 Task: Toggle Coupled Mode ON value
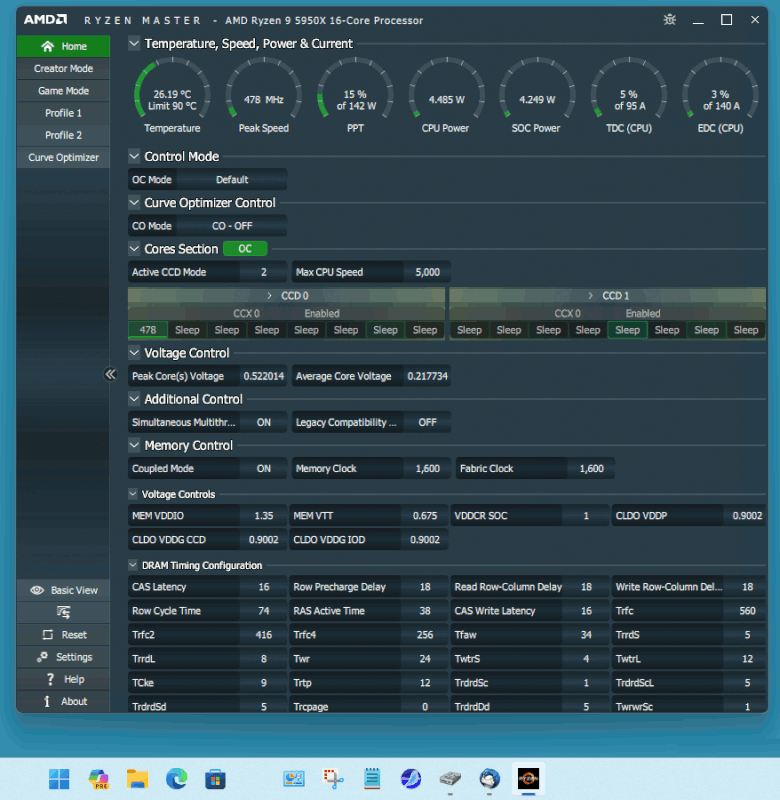tap(264, 468)
